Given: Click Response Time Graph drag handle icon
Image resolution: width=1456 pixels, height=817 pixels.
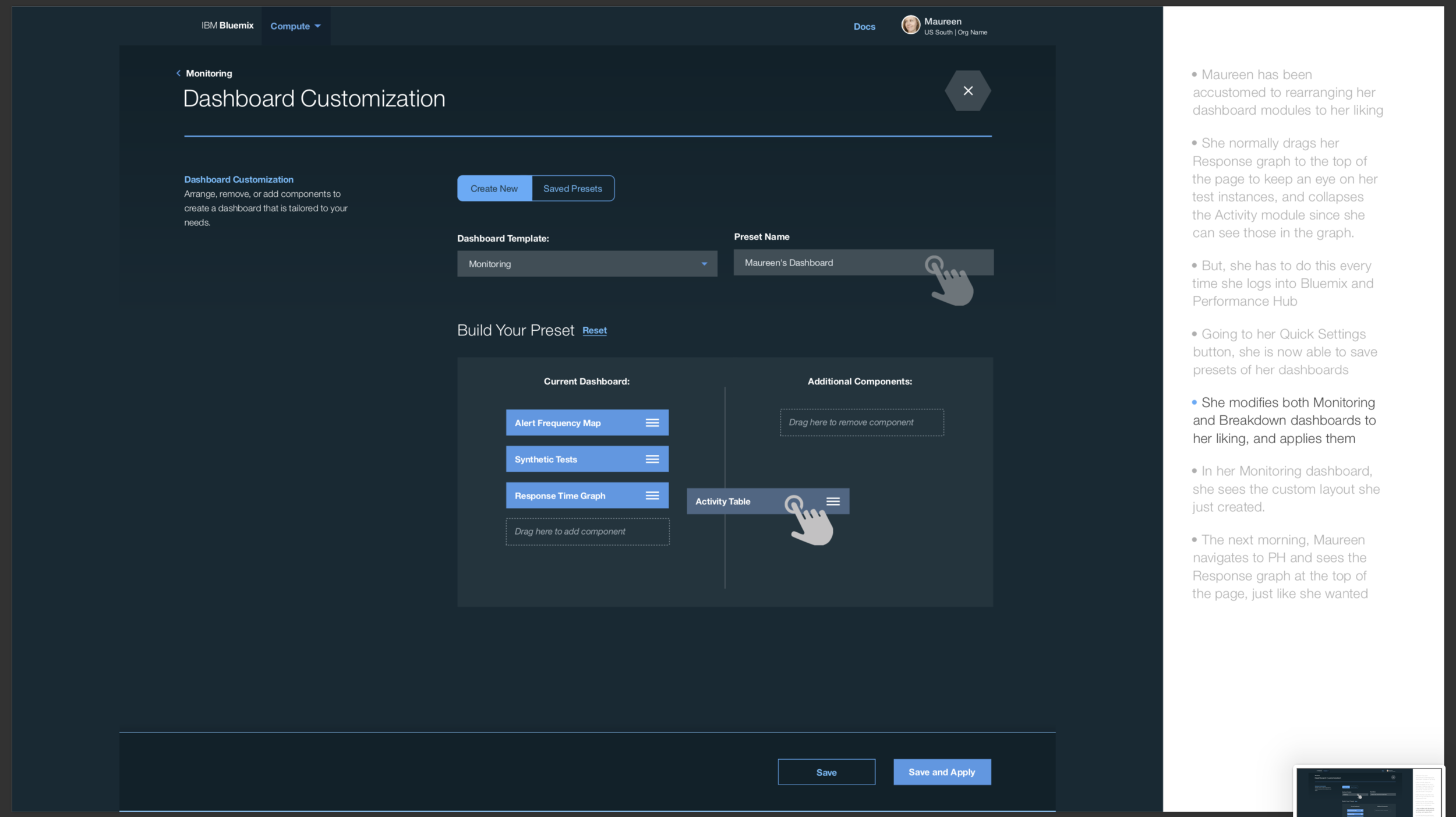Looking at the screenshot, I should click(652, 496).
